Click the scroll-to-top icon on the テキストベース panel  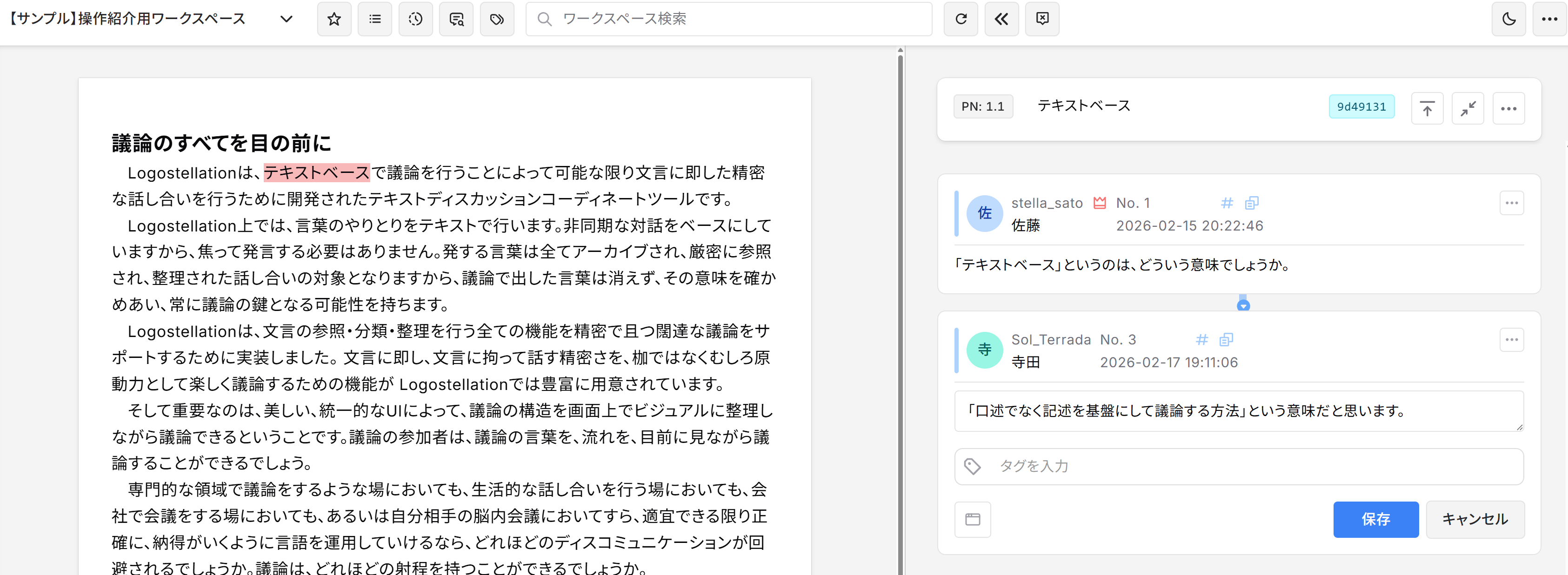1428,108
